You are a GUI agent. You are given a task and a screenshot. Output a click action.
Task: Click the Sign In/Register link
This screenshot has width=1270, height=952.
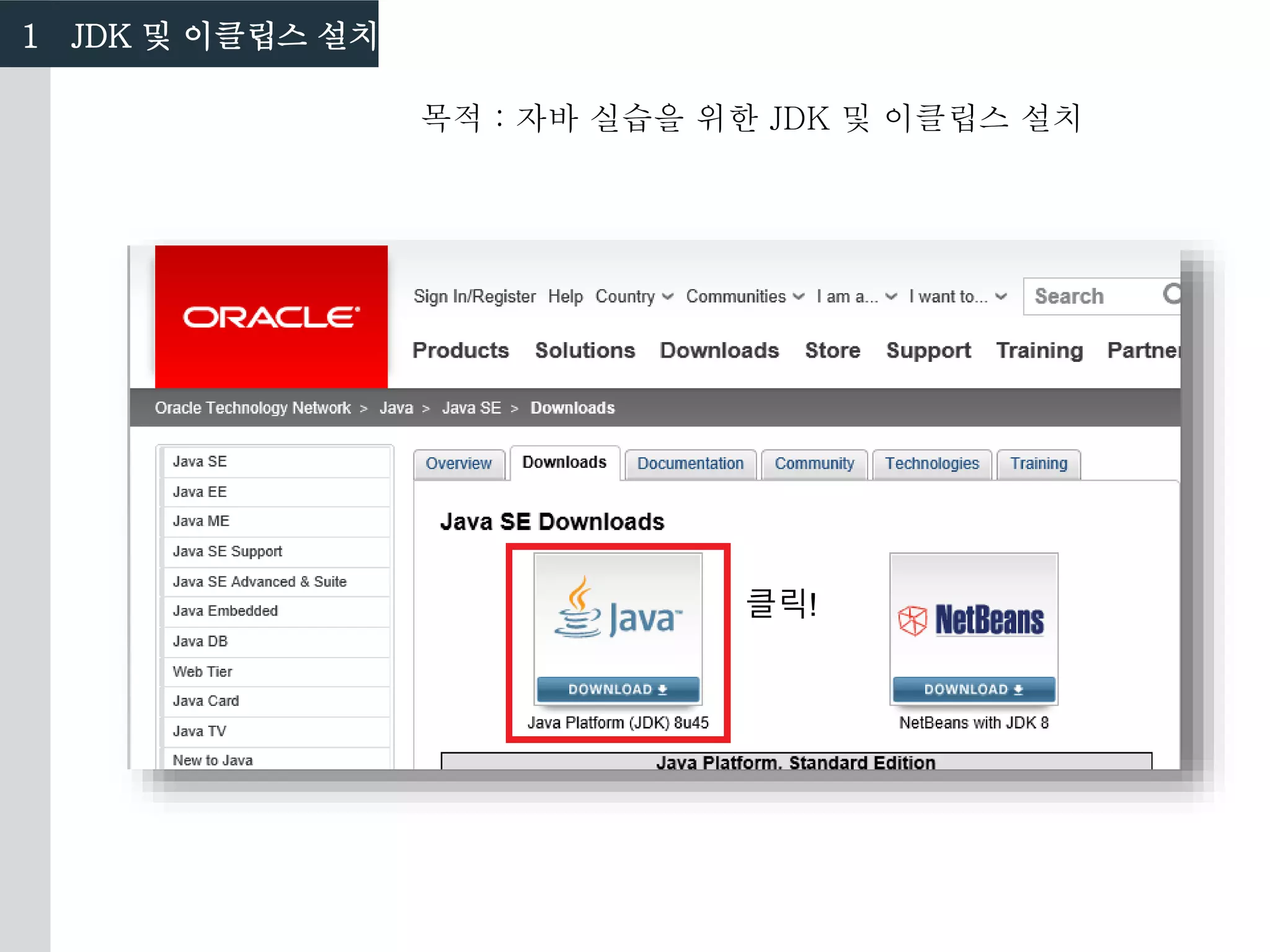pos(474,297)
